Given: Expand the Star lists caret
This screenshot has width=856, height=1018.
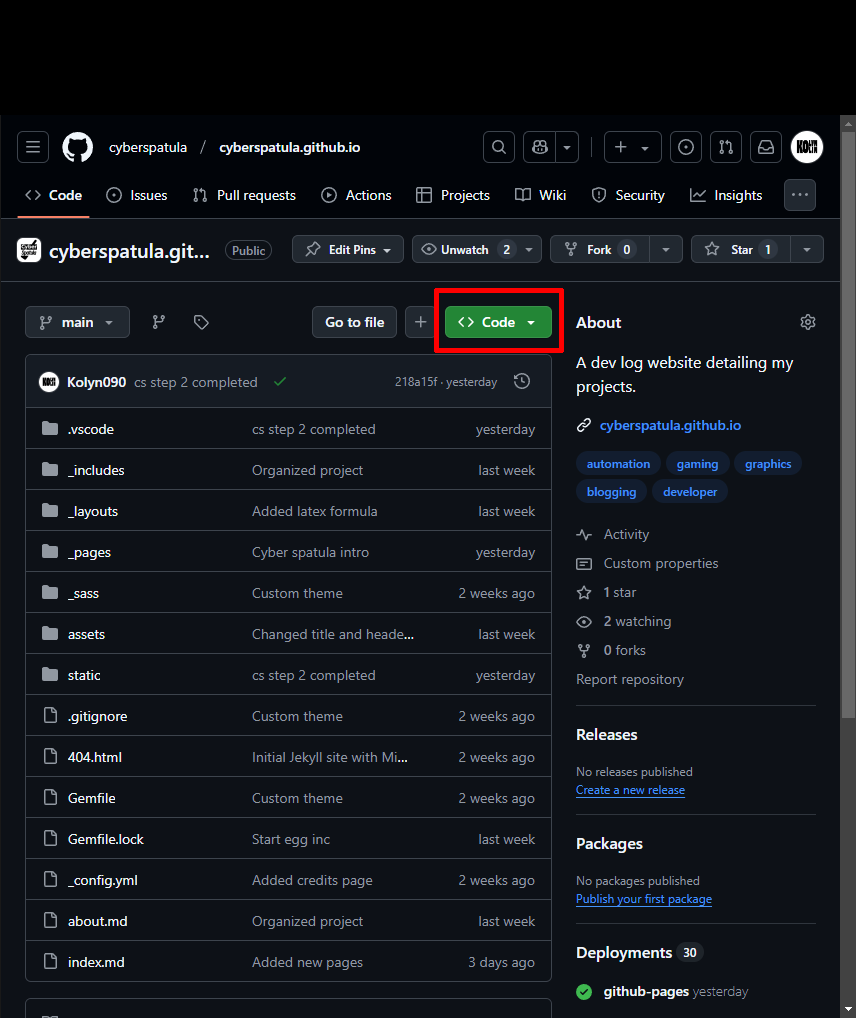Looking at the screenshot, I should 807,249.
